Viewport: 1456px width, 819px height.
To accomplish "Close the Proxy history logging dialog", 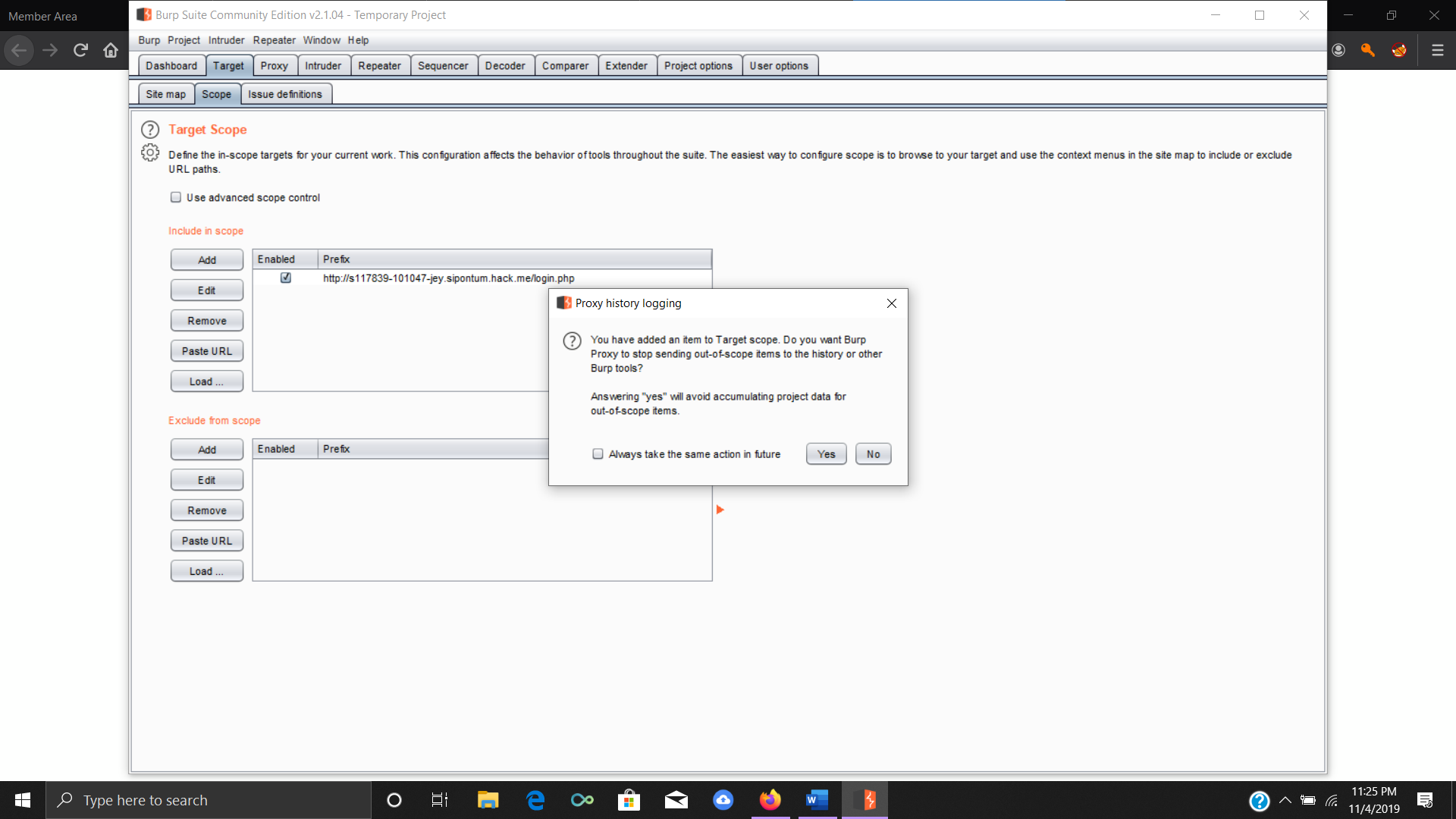I will pos(892,303).
